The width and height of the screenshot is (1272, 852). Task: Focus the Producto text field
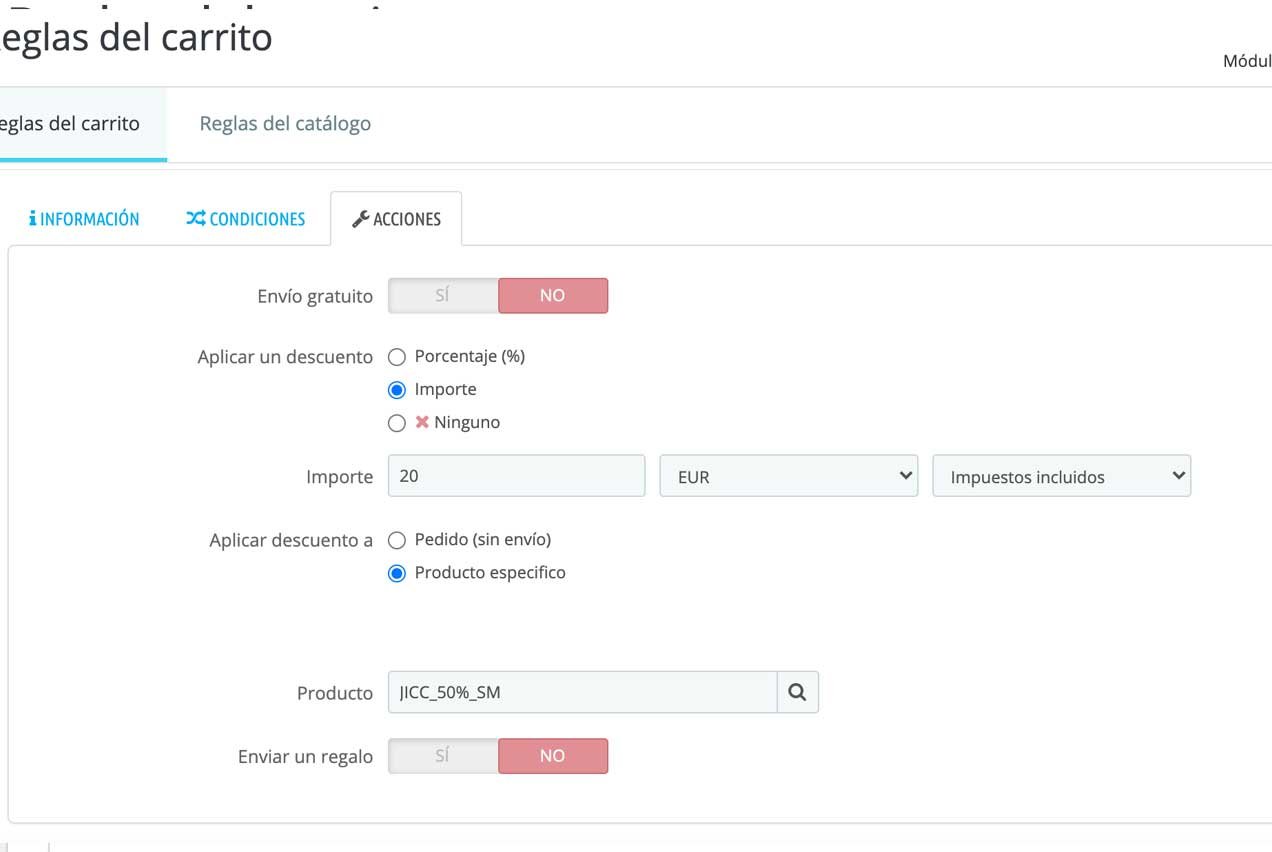tap(582, 692)
